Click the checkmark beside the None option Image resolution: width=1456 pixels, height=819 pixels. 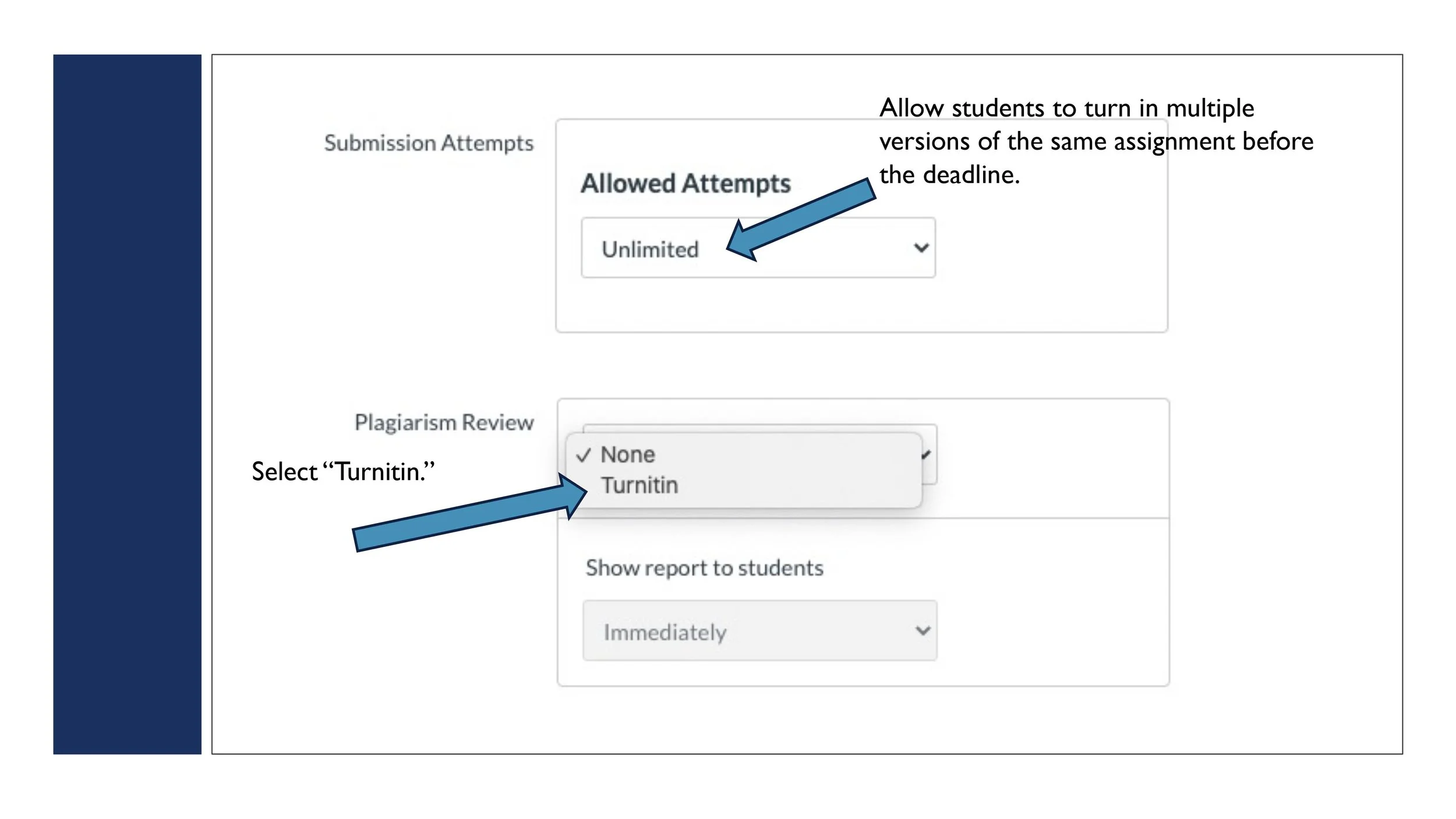(584, 456)
